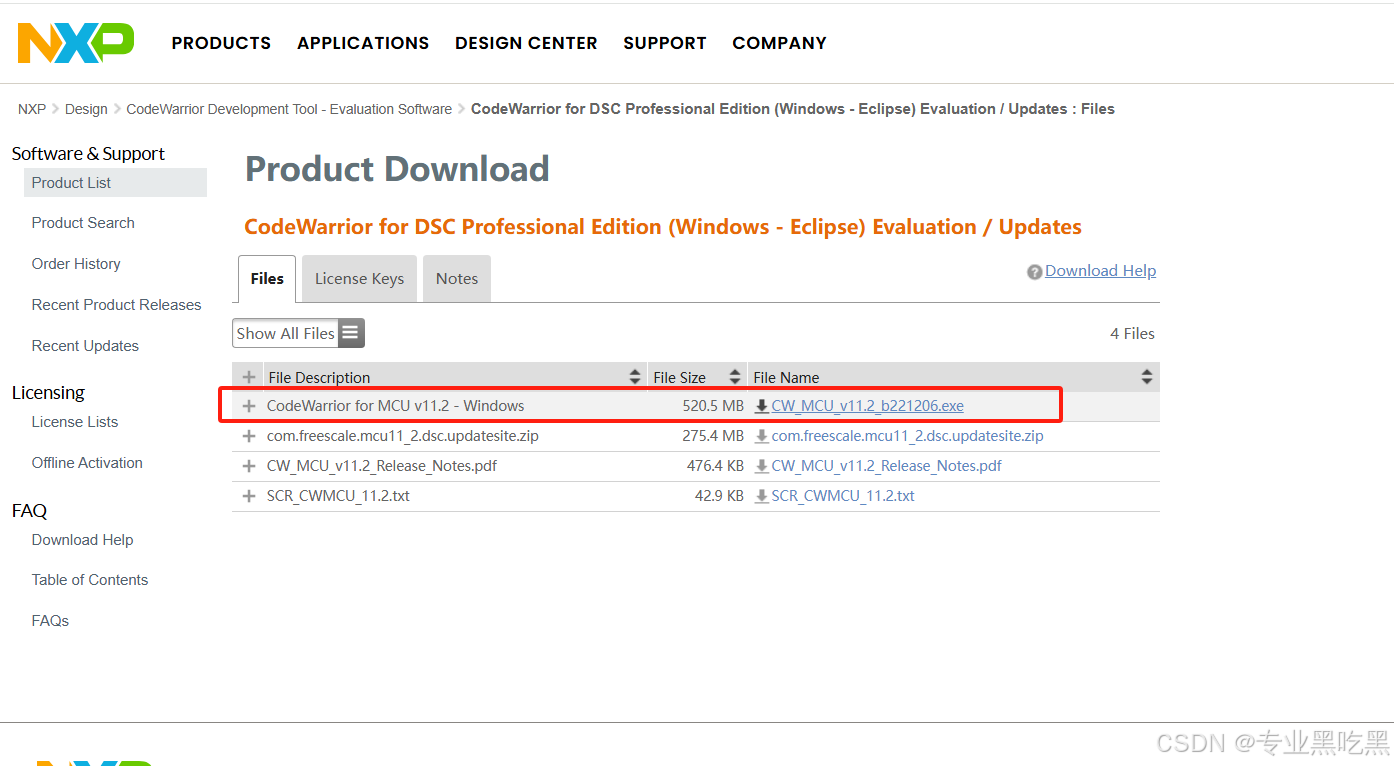The width and height of the screenshot is (1394, 766).
Task: Click download arrow icon for CW_MCU_v11.2_b221206.exe
Action: [762, 406]
